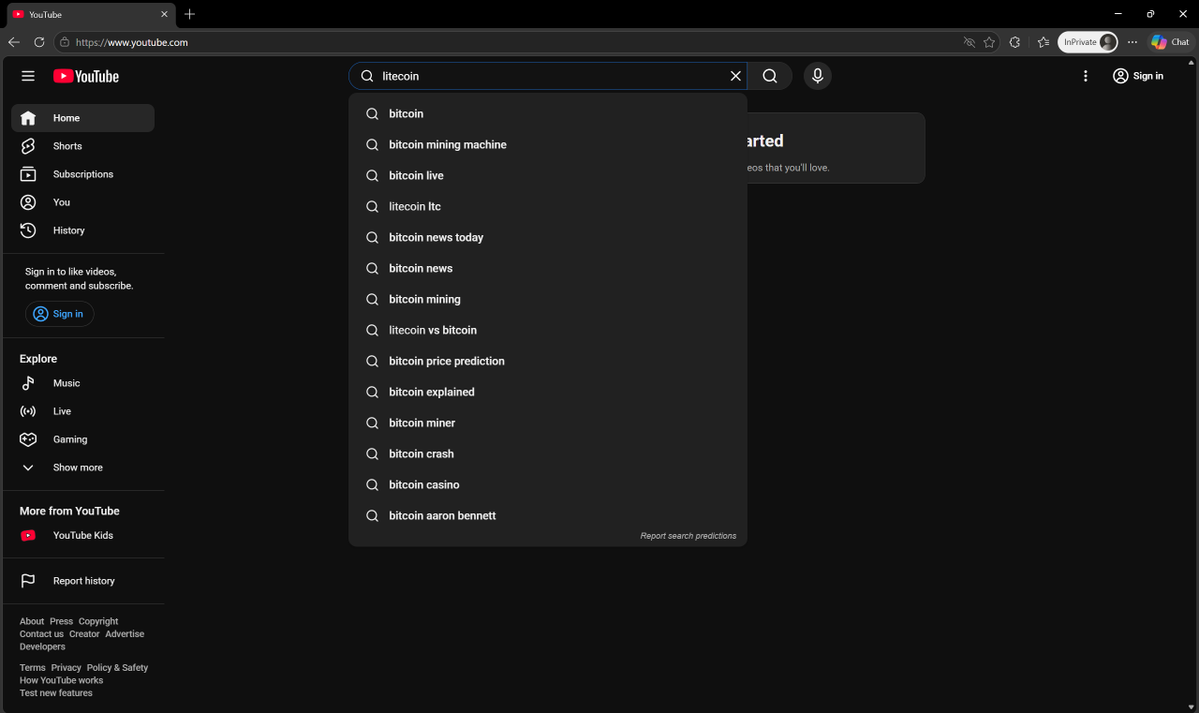The image size is (1199, 713).
Task: Click the About footer link
Action: [x=31, y=621]
